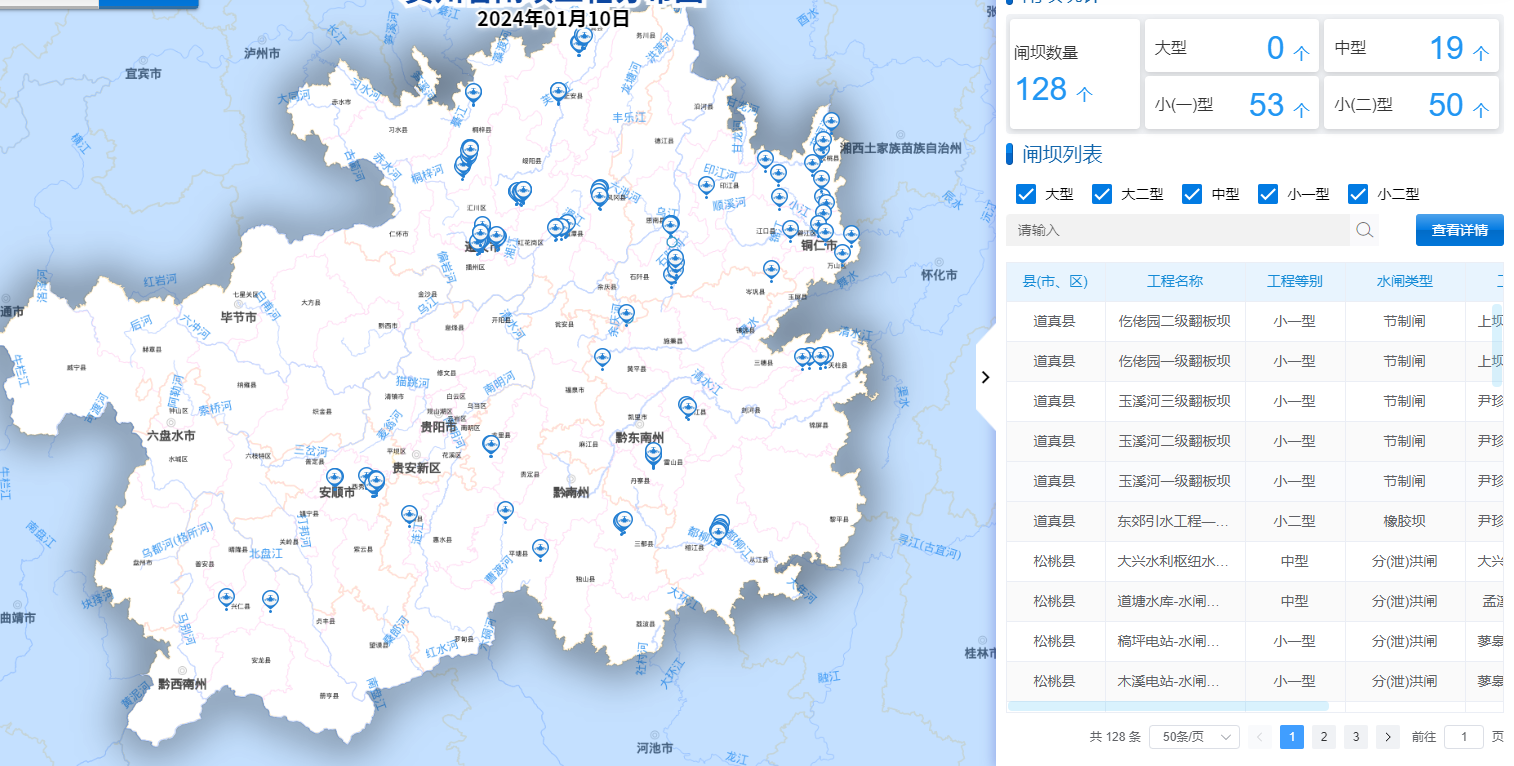Open the sluice marker next to 平塘县
The height and width of the screenshot is (766, 1514).
tap(541, 549)
